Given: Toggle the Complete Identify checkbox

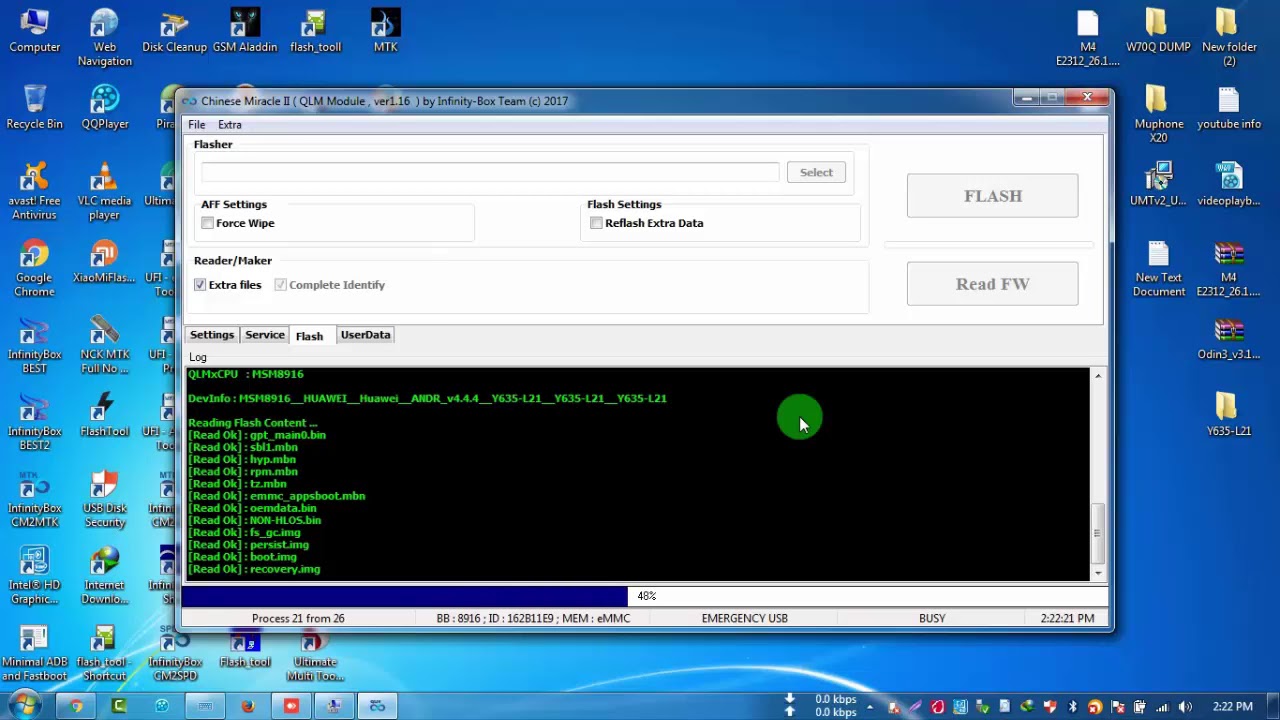Looking at the screenshot, I should click(280, 285).
